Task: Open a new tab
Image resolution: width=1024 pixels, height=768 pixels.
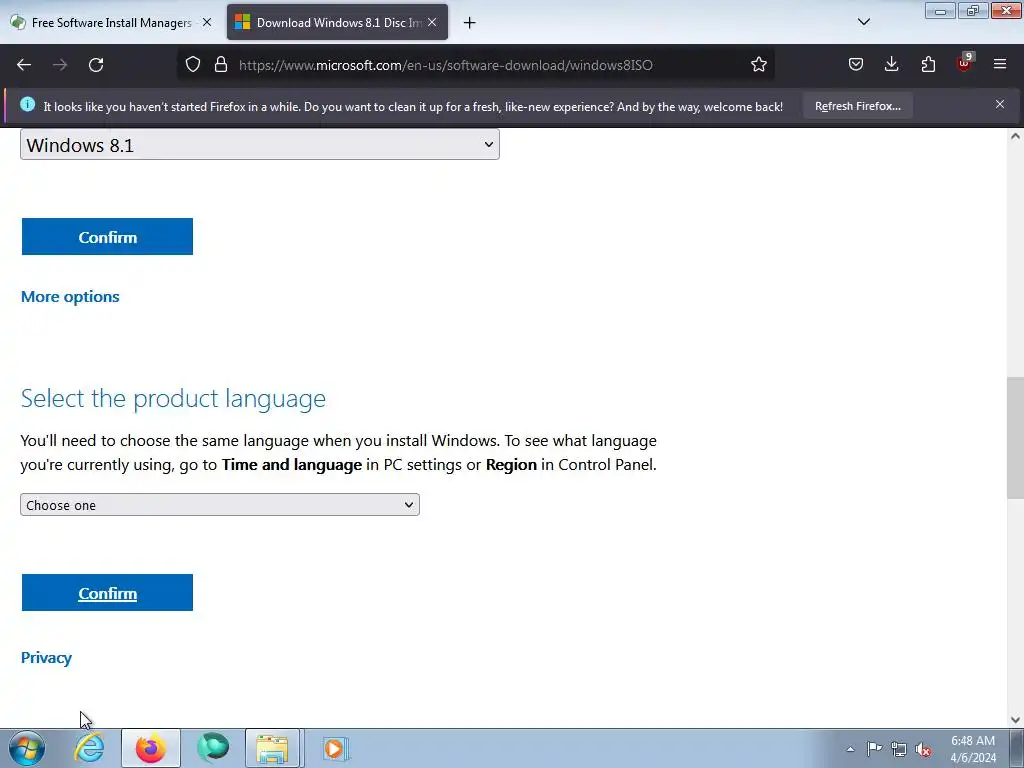Action: 470,23
